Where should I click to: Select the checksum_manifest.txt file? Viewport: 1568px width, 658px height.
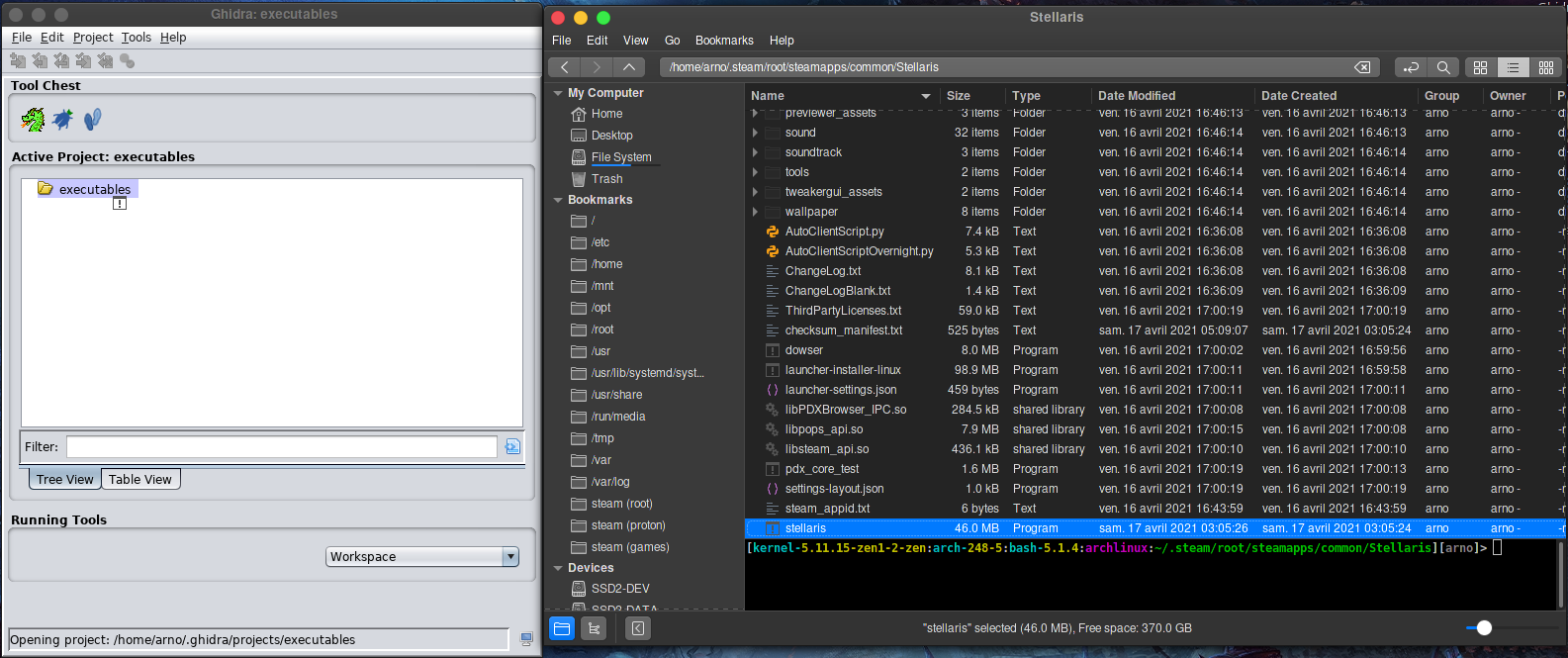click(843, 330)
